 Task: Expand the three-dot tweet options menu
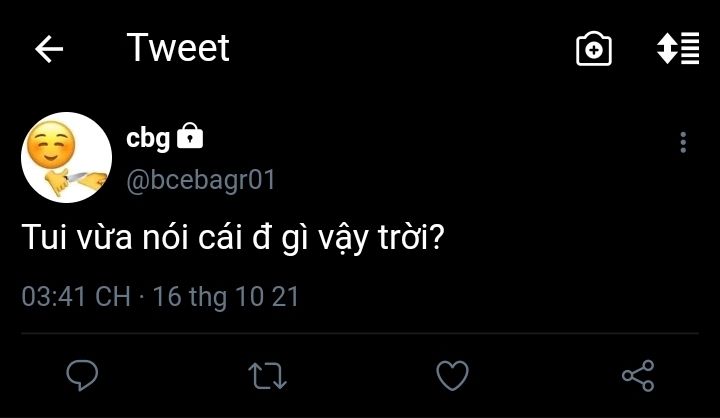coord(683,142)
